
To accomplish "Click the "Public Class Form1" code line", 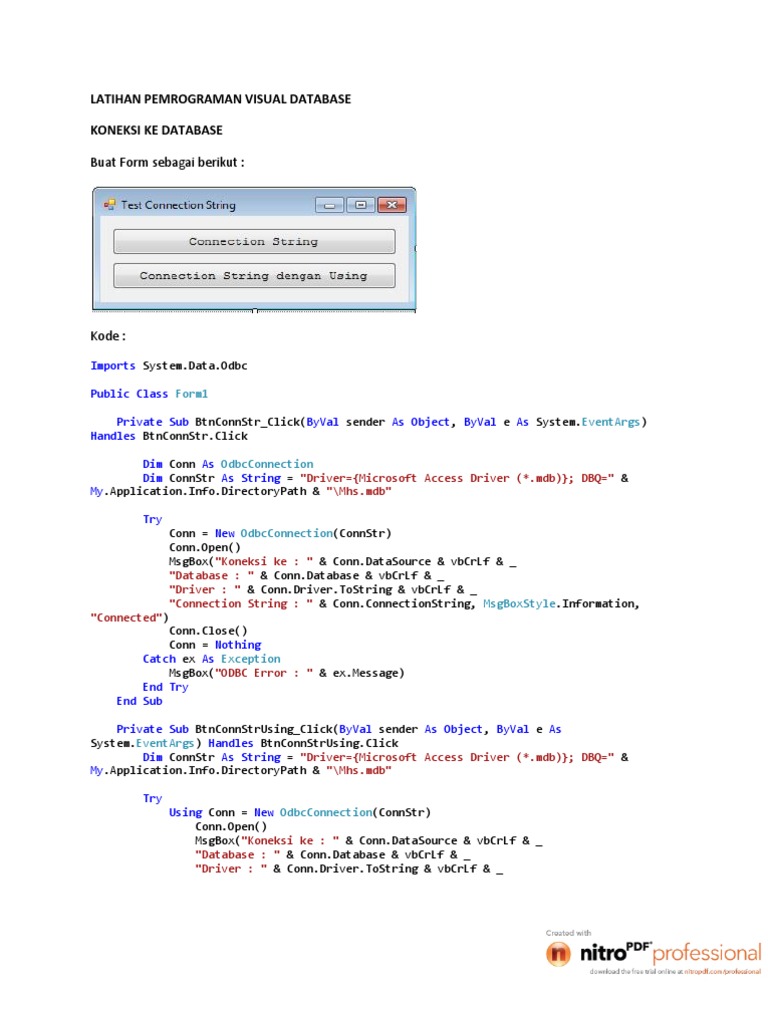I will pyautogui.click(x=149, y=394).
